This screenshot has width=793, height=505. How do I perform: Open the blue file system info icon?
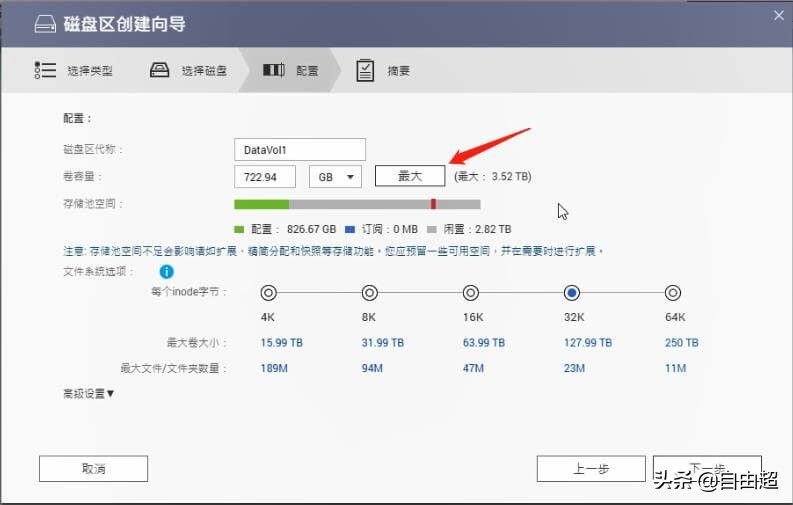coord(166,271)
